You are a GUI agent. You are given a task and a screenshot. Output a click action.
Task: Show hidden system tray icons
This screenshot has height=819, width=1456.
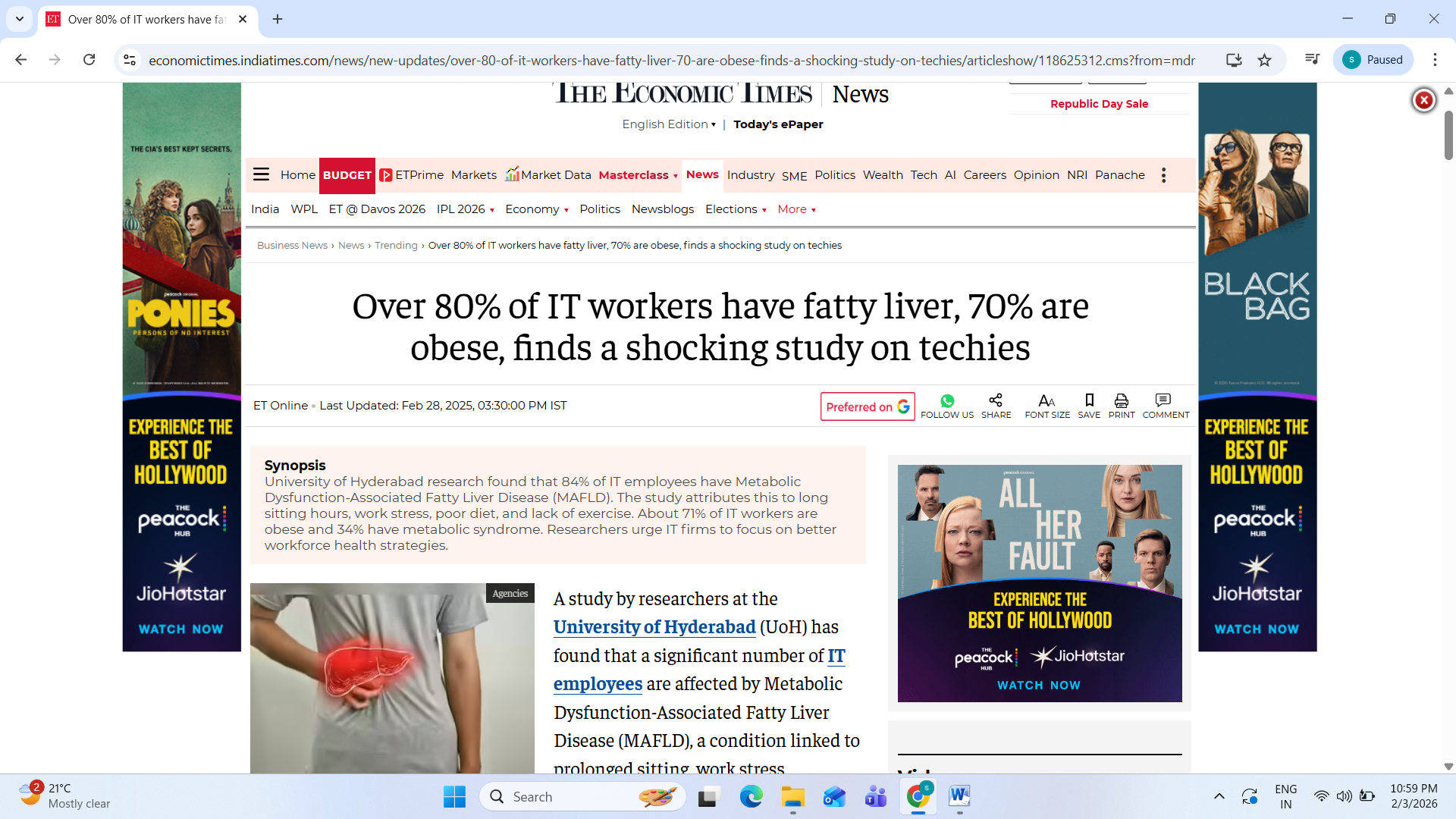pos(1219,796)
